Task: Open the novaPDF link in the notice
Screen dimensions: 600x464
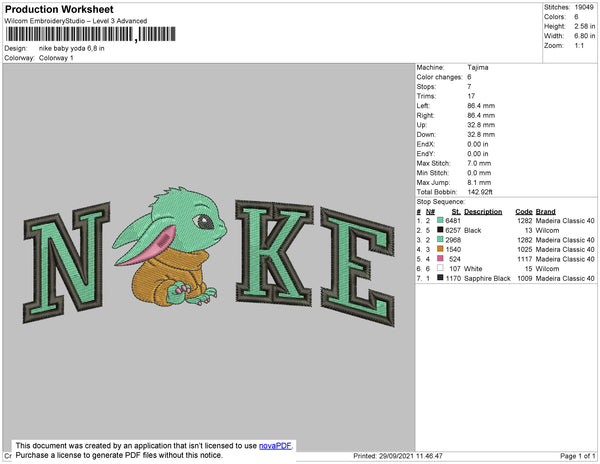Action: point(275,446)
